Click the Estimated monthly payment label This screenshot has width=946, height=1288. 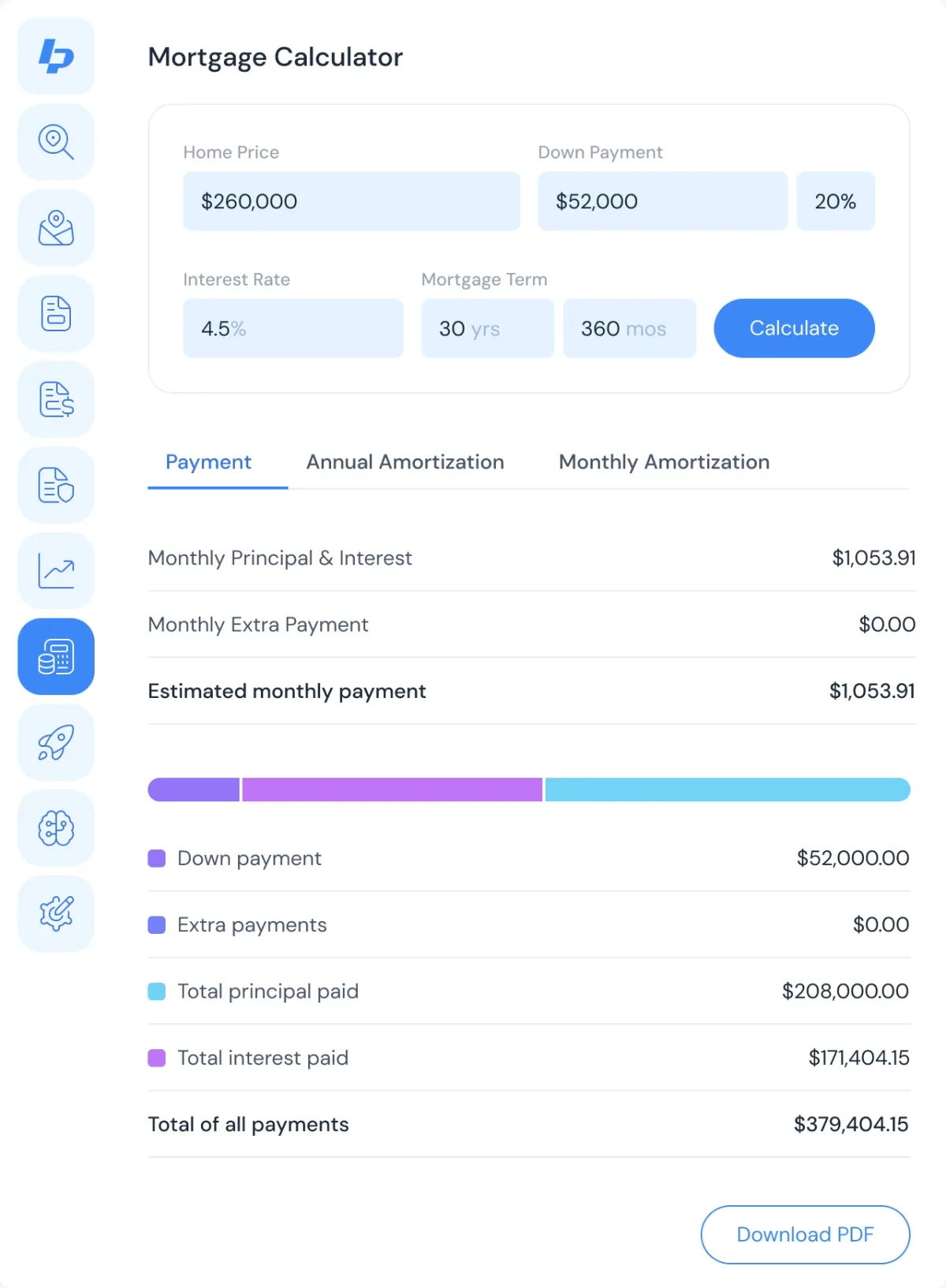[287, 691]
